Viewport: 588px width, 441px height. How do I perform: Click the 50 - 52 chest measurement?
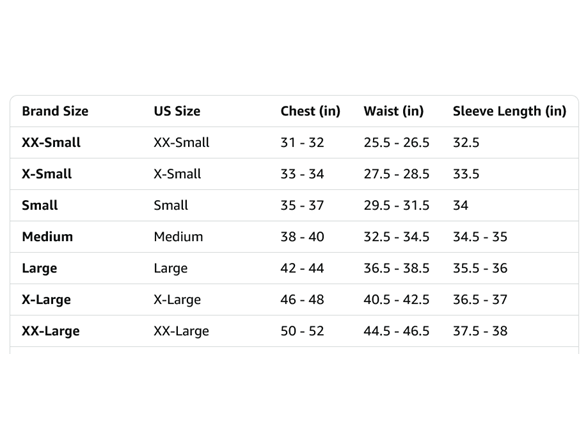[302, 331]
